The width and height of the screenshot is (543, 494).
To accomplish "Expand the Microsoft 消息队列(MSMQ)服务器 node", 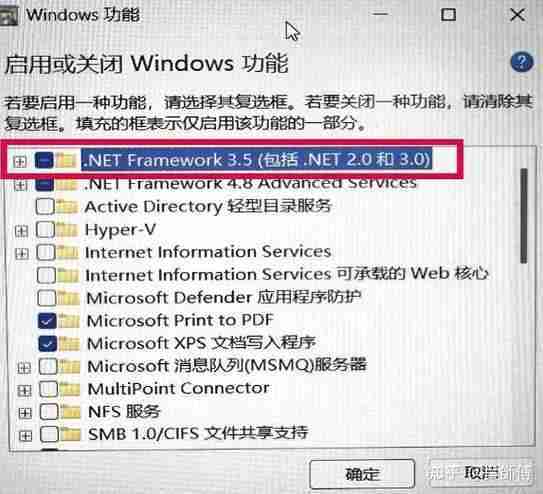I will (24, 368).
